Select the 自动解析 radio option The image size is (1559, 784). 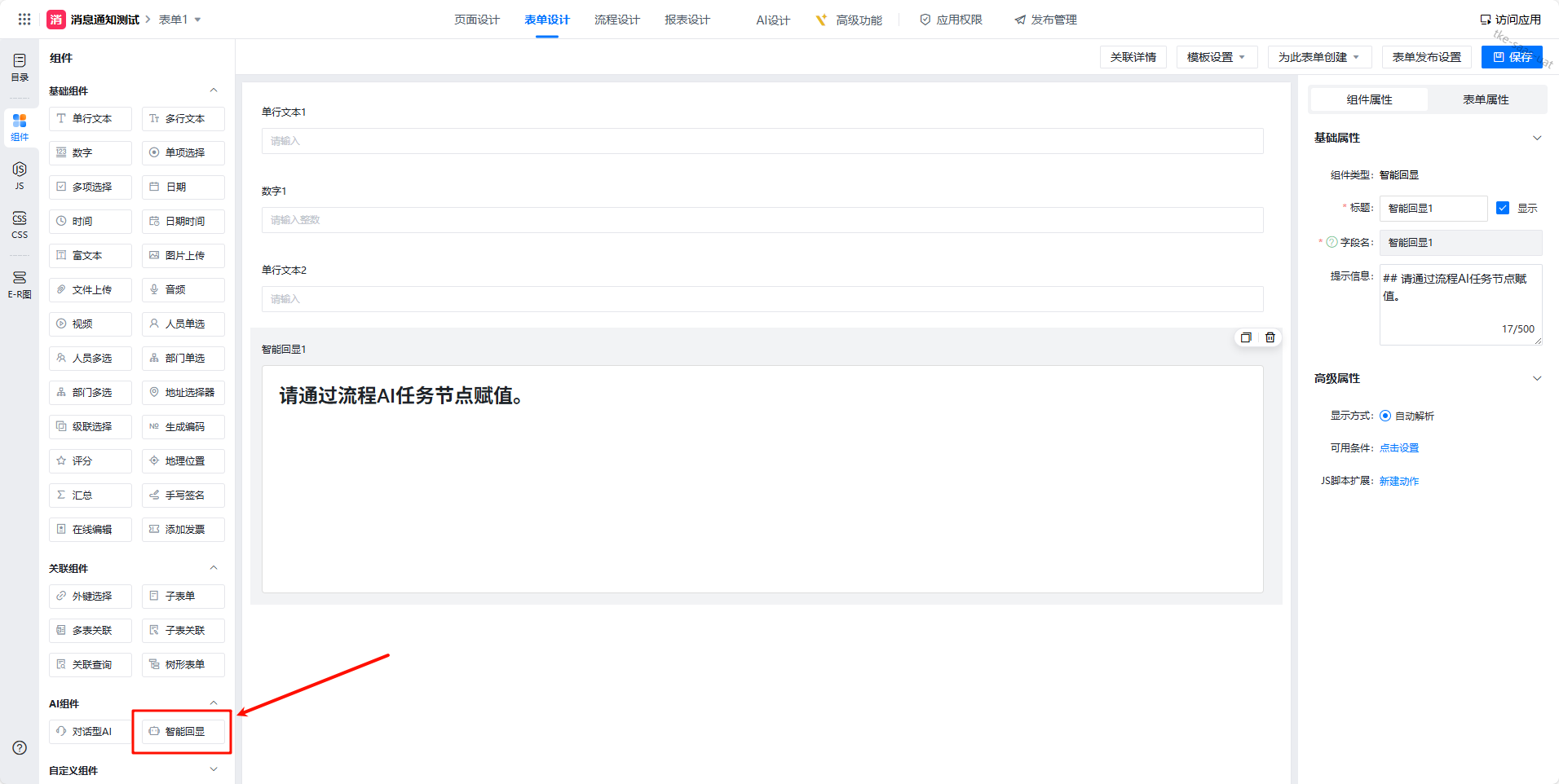click(1385, 416)
